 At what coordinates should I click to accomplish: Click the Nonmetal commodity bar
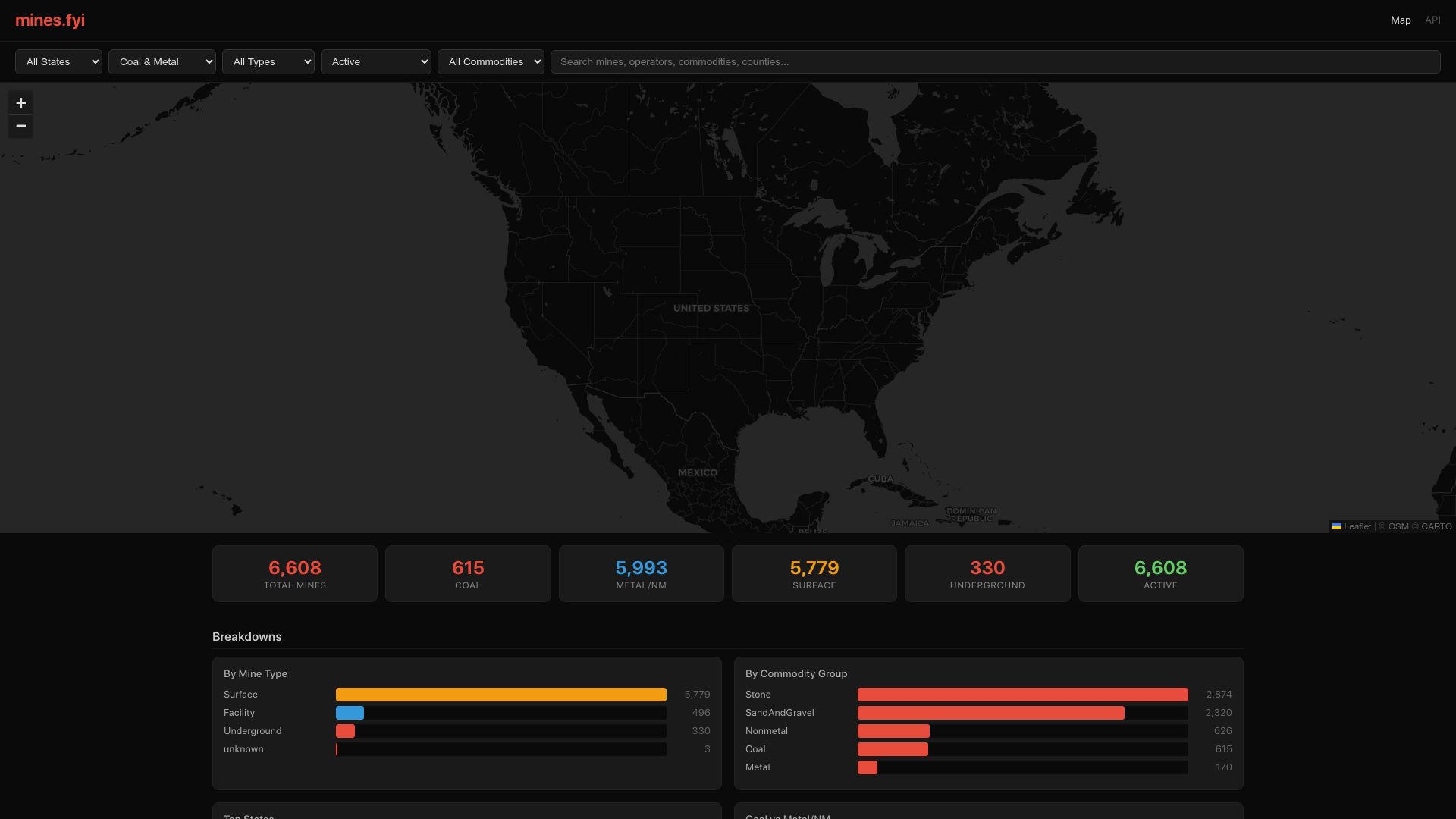coord(893,731)
